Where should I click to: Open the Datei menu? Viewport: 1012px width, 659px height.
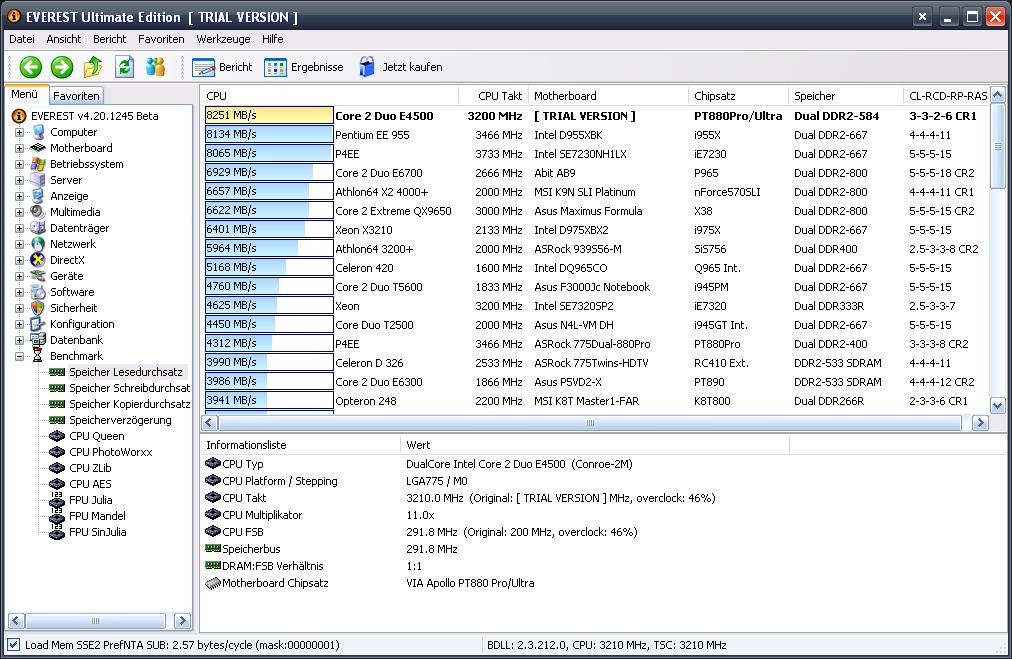click(22, 39)
